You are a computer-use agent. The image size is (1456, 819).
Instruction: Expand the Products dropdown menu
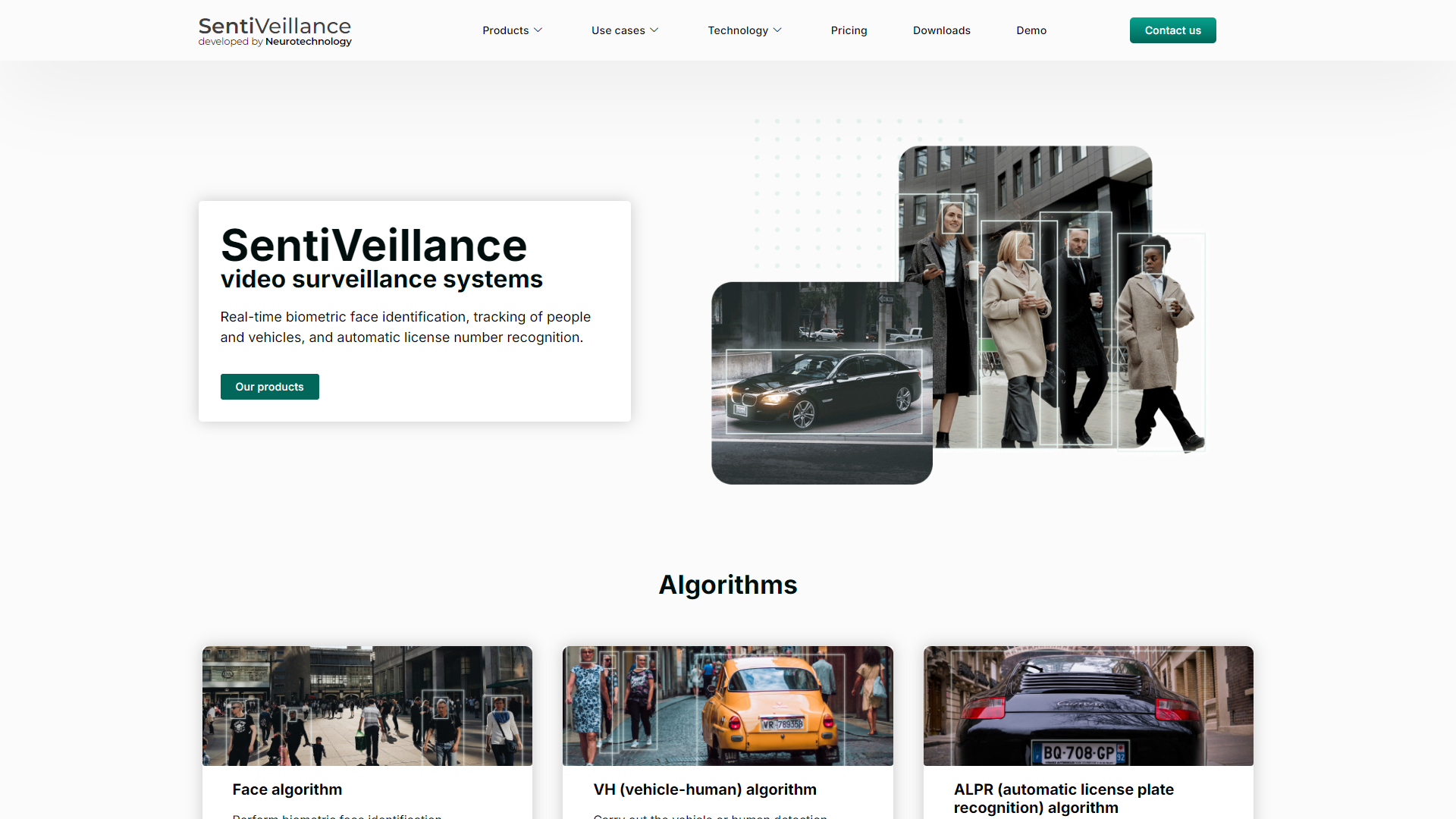[x=510, y=30]
